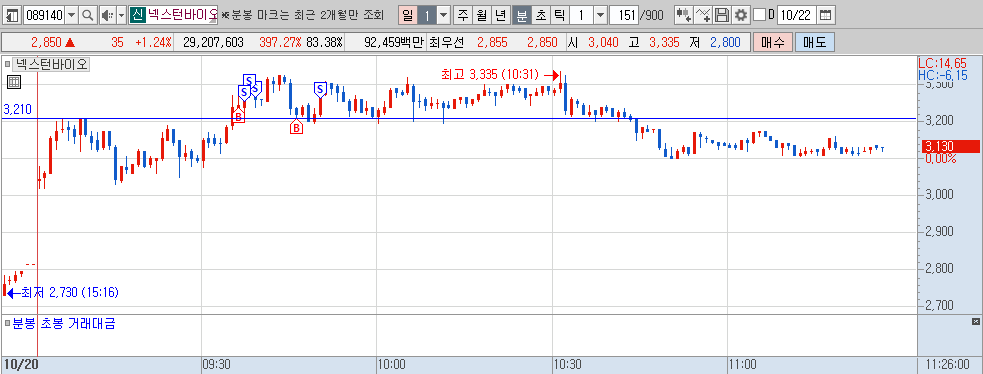Click the floppy disk save icon
983x374 pixels.
(722, 14)
